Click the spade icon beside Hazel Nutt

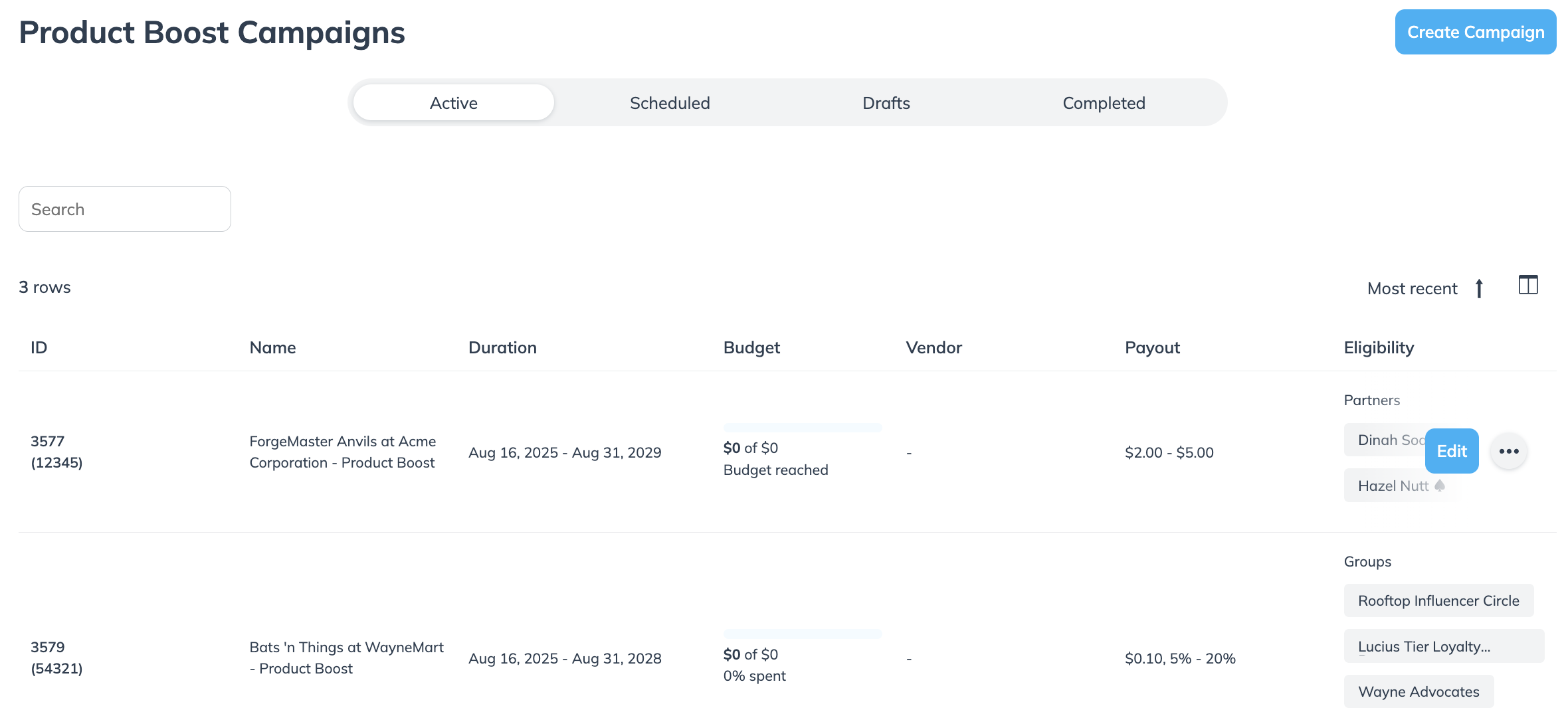coord(1440,486)
